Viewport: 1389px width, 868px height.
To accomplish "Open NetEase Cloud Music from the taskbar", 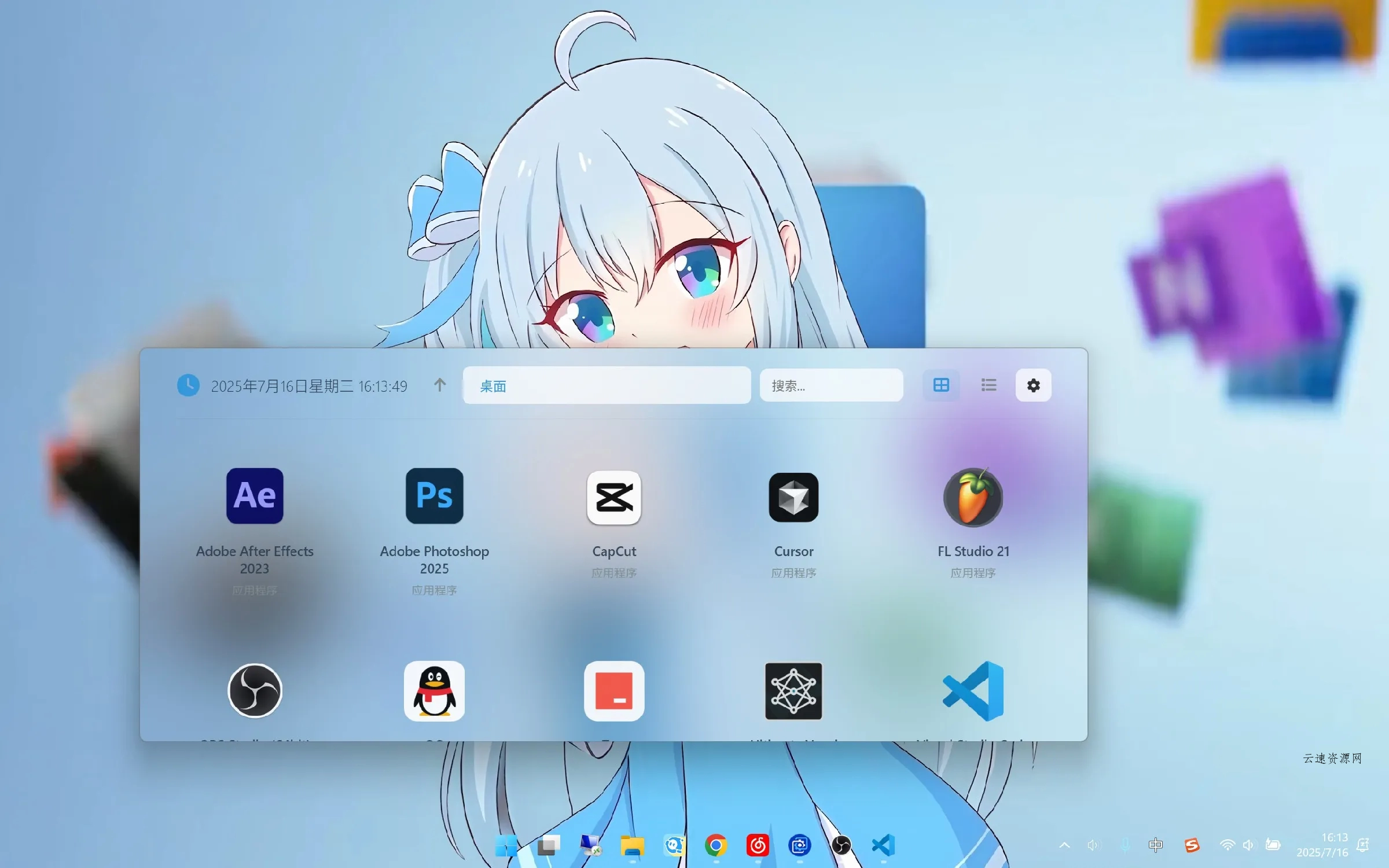I will (x=757, y=845).
